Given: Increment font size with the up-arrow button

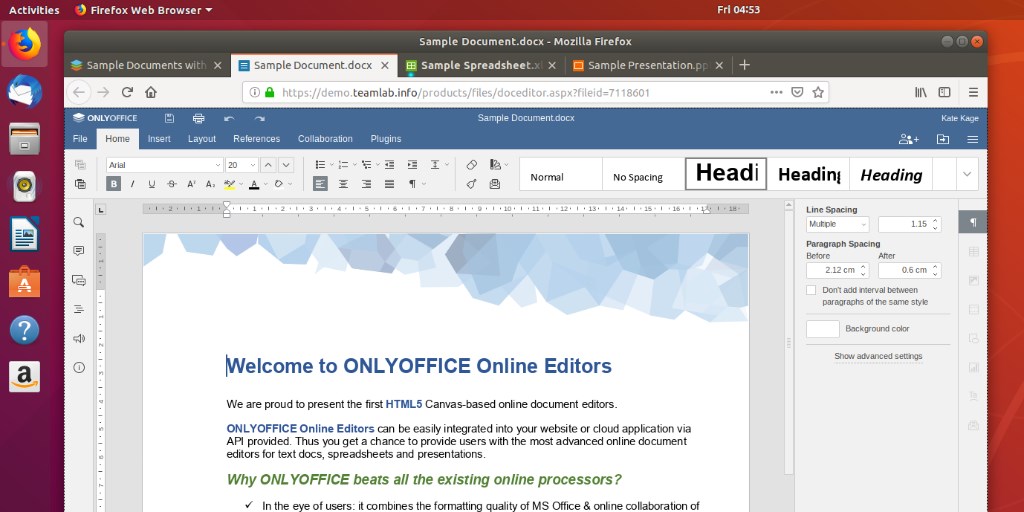Looking at the screenshot, I should pos(268,165).
